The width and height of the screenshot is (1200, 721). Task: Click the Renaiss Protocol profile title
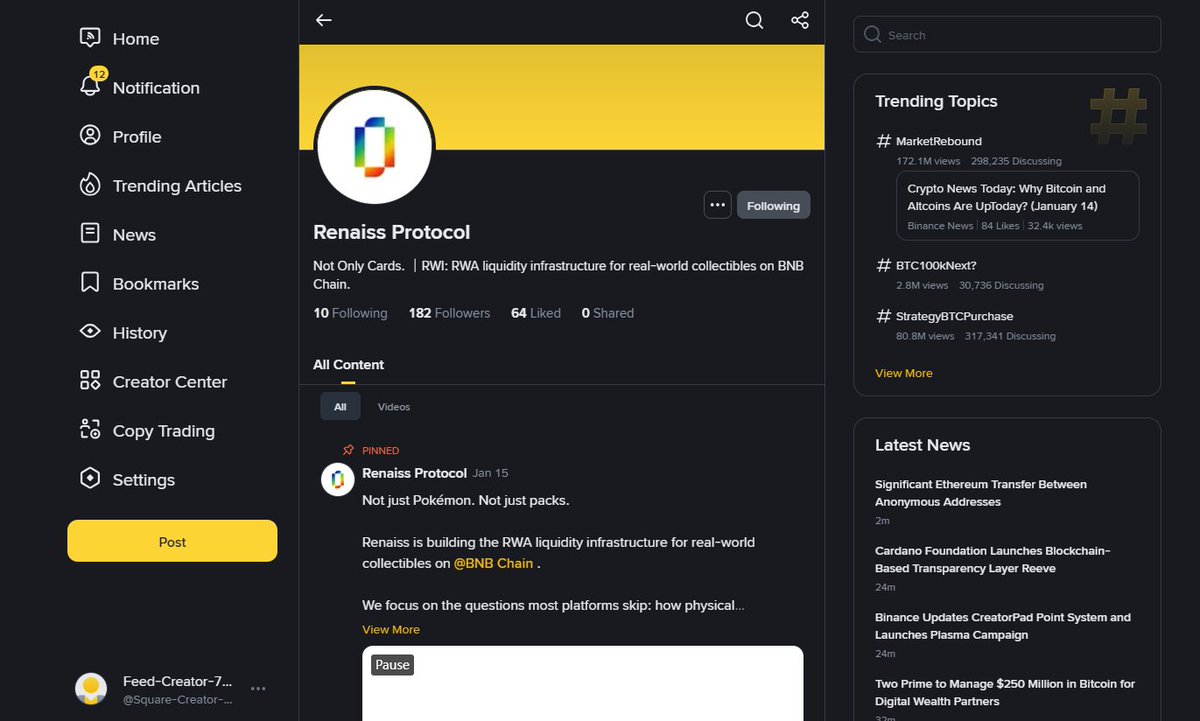pyautogui.click(x=391, y=232)
